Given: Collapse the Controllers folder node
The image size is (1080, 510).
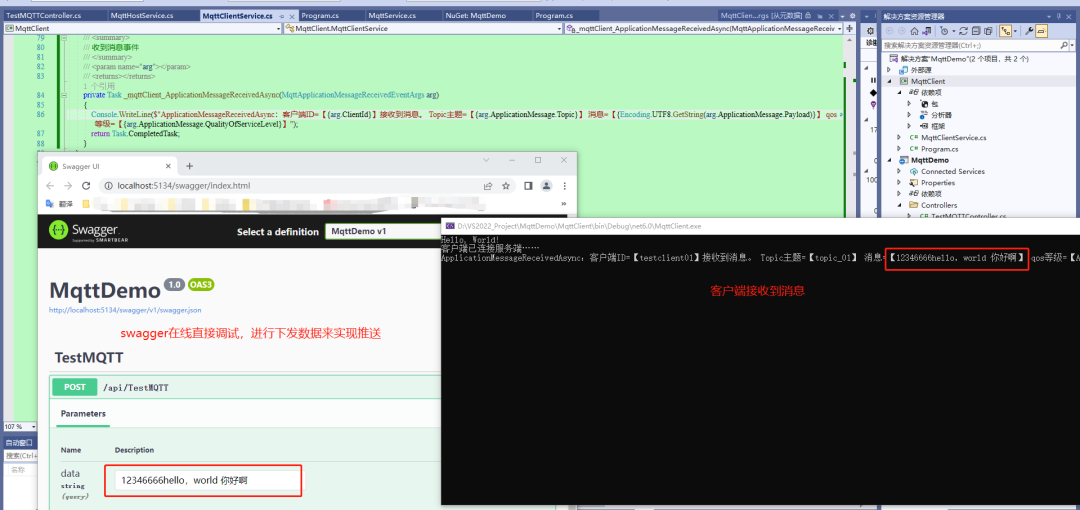Looking at the screenshot, I should (x=899, y=205).
